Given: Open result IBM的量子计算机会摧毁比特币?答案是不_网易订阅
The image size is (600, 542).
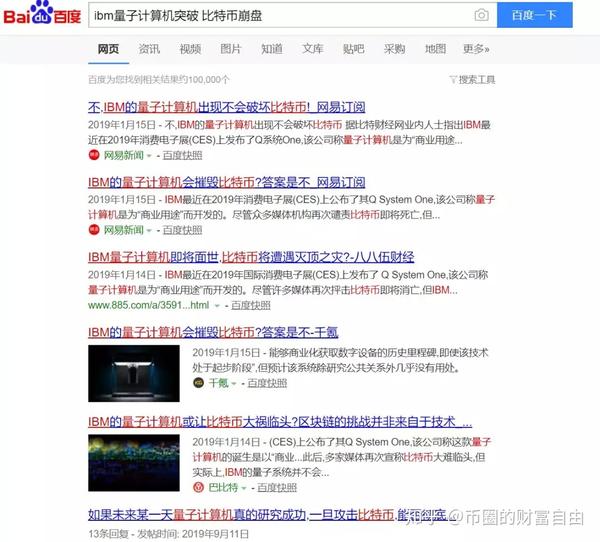Looking at the screenshot, I should click(x=227, y=182).
